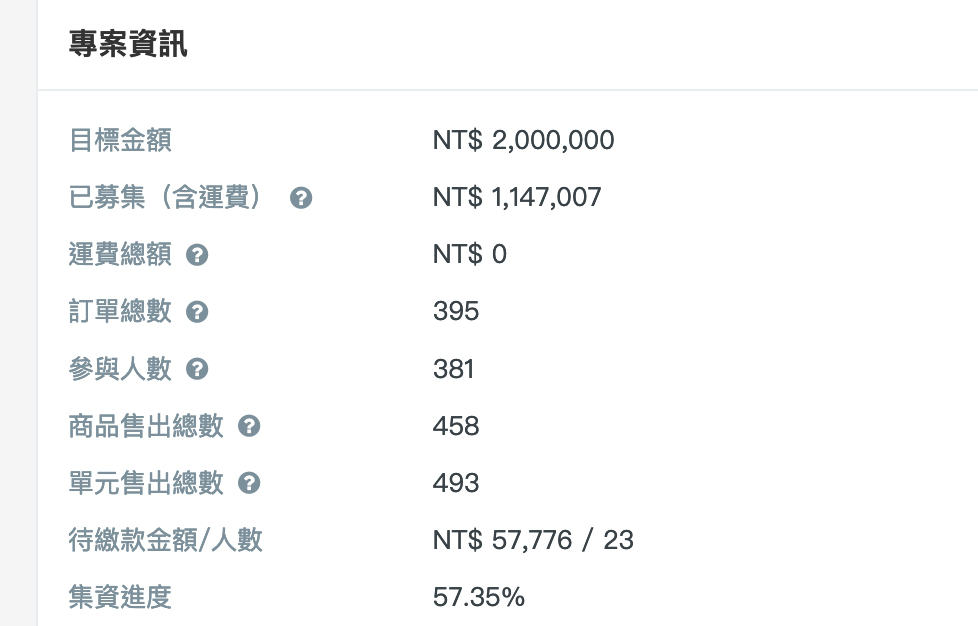Click the NT$ 1,147,007 raised amount
The width and height of the screenshot is (978, 626).
pos(517,198)
